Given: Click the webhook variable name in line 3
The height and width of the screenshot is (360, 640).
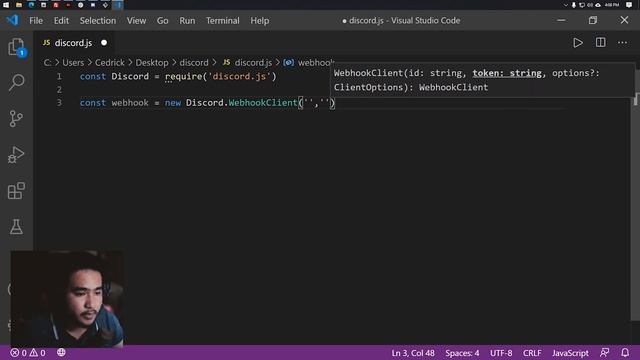Looking at the screenshot, I should click(130, 102).
